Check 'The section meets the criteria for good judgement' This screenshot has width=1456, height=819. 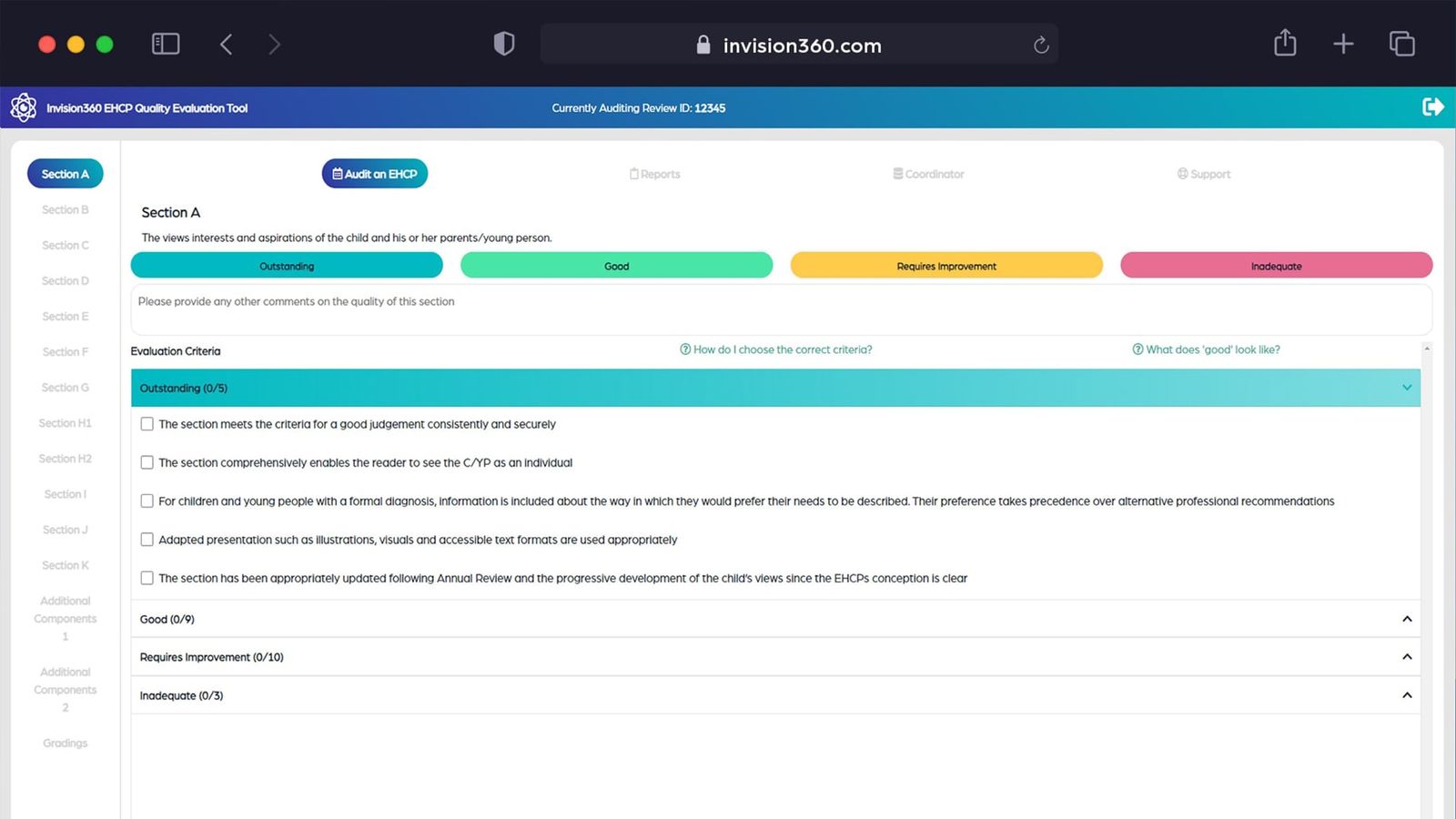click(x=147, y=423)
